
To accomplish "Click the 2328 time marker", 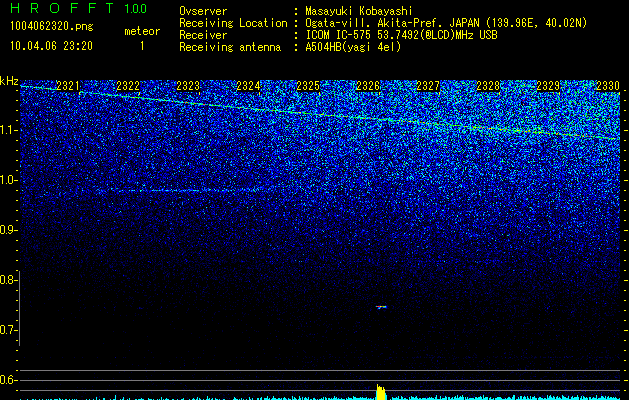I will pos(488,86).
